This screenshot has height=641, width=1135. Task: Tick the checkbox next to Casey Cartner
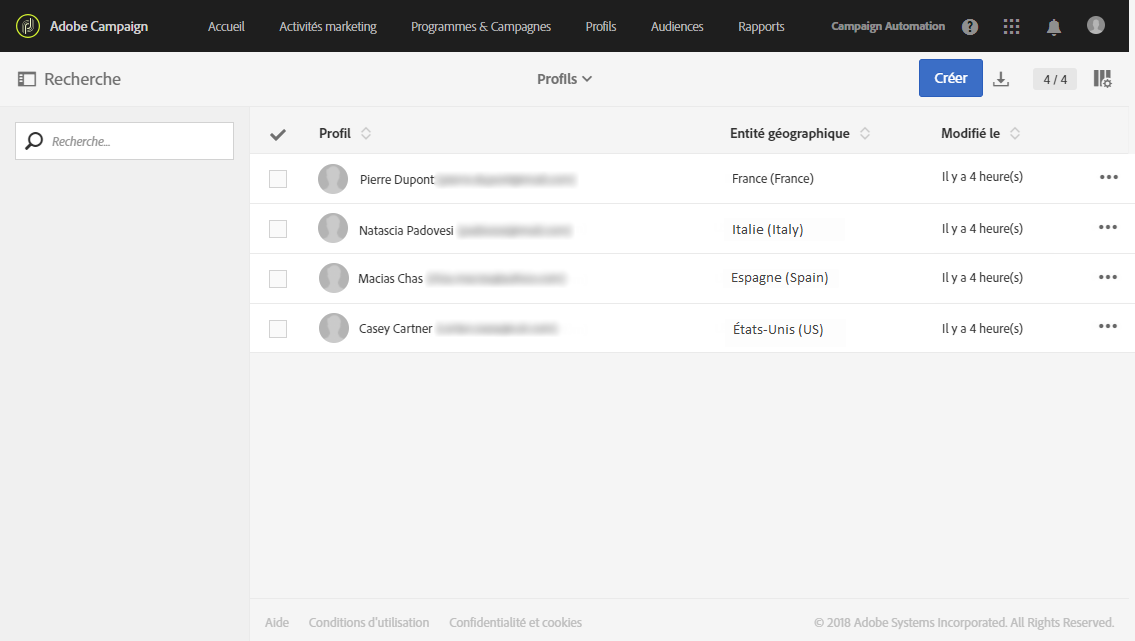pyautogui.click(x=278, y=328)
